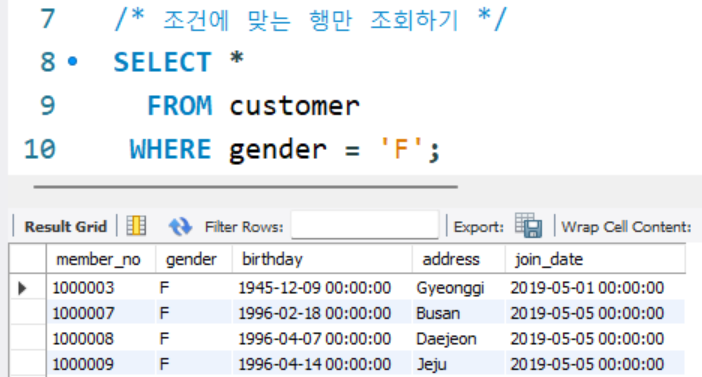The width and height of the screenshot is (702, 377).
Task: Click the Export label
Action: (479, 227)
